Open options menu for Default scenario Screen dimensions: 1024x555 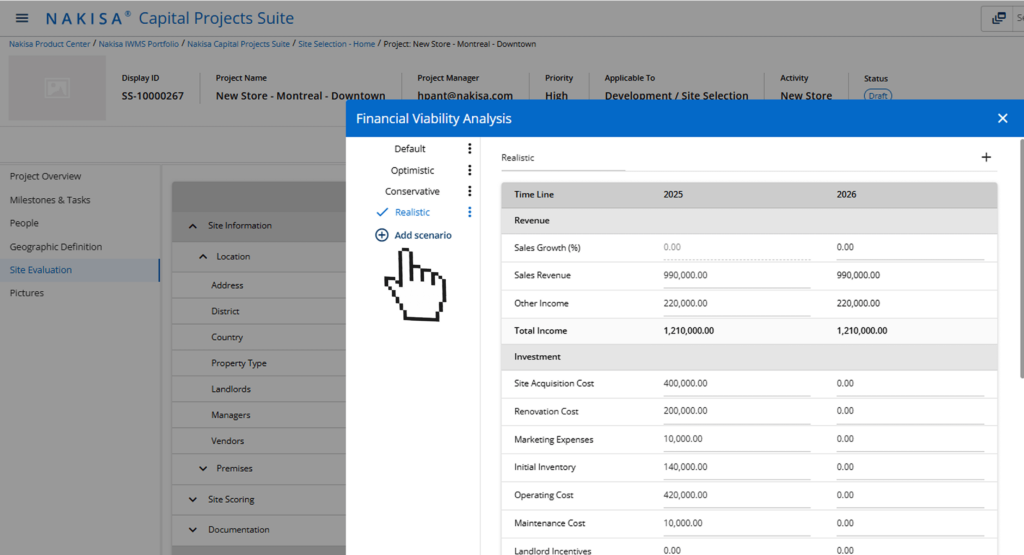(470, 149)
